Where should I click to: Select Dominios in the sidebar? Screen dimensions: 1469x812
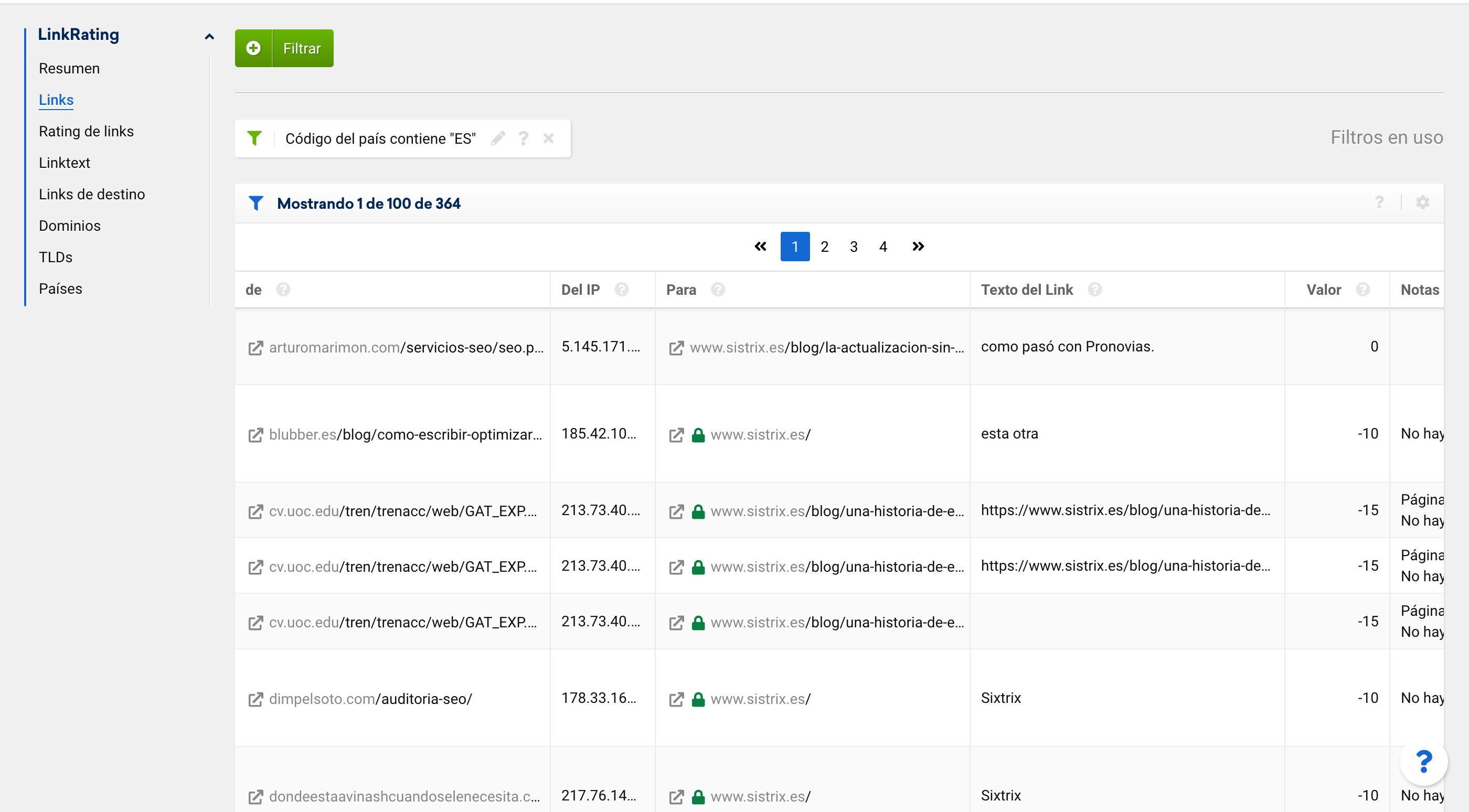pos(70,226)
